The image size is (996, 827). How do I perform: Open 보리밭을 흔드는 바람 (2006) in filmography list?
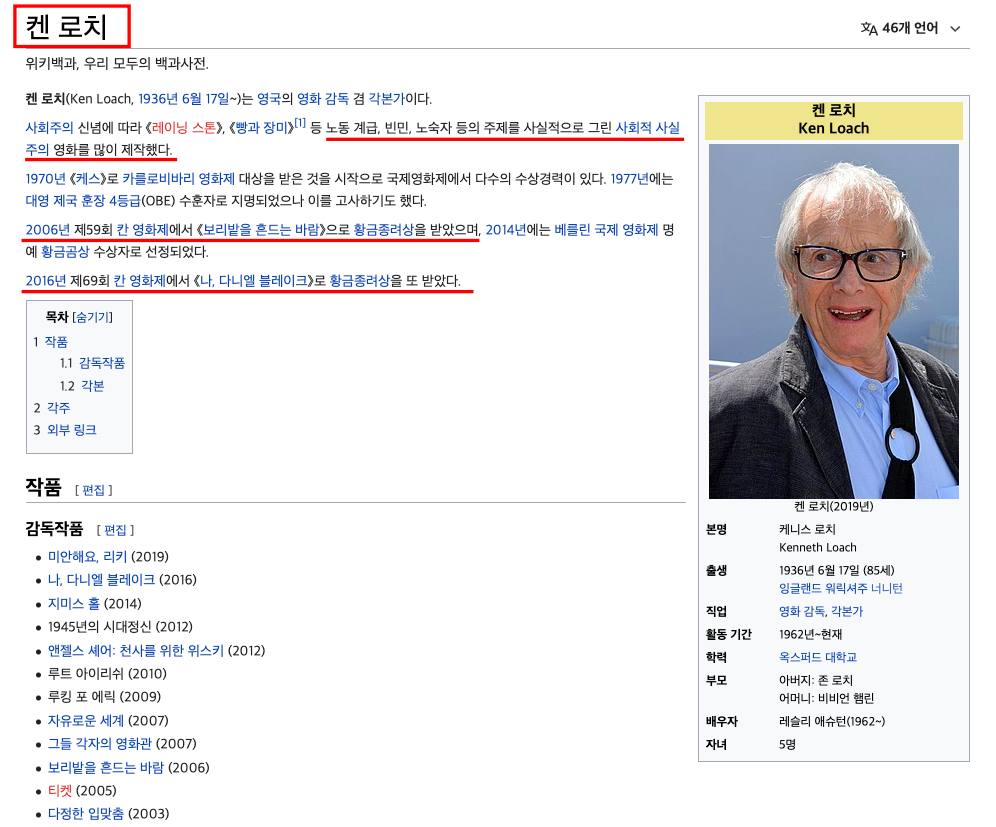point(106,767)
